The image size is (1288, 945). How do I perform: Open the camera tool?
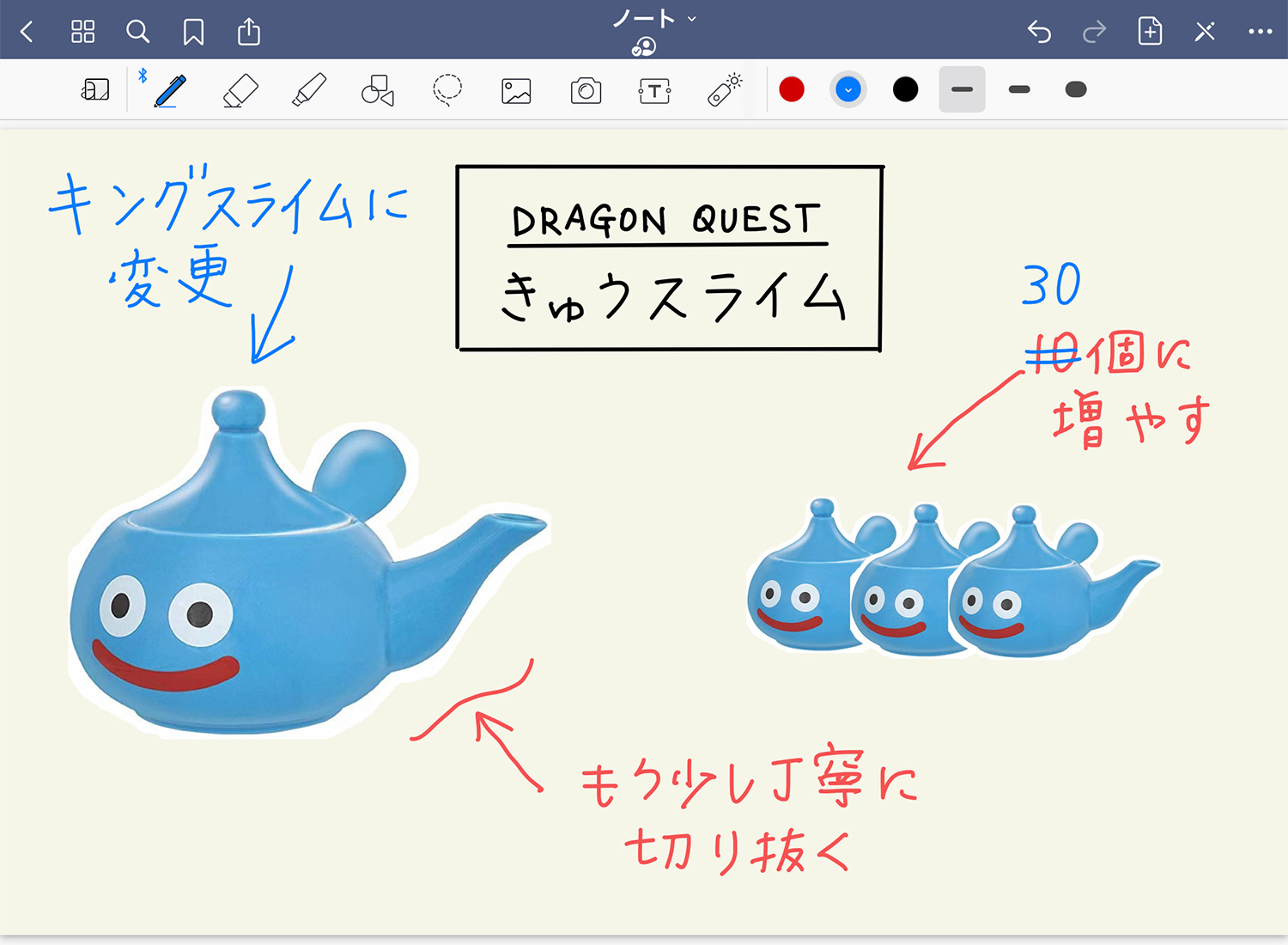point(586,90)
